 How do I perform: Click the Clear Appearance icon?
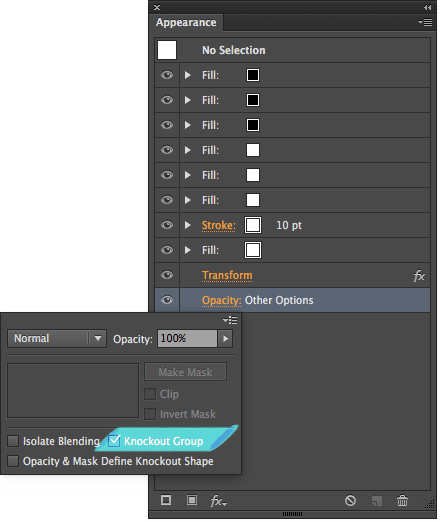[350, 500]
